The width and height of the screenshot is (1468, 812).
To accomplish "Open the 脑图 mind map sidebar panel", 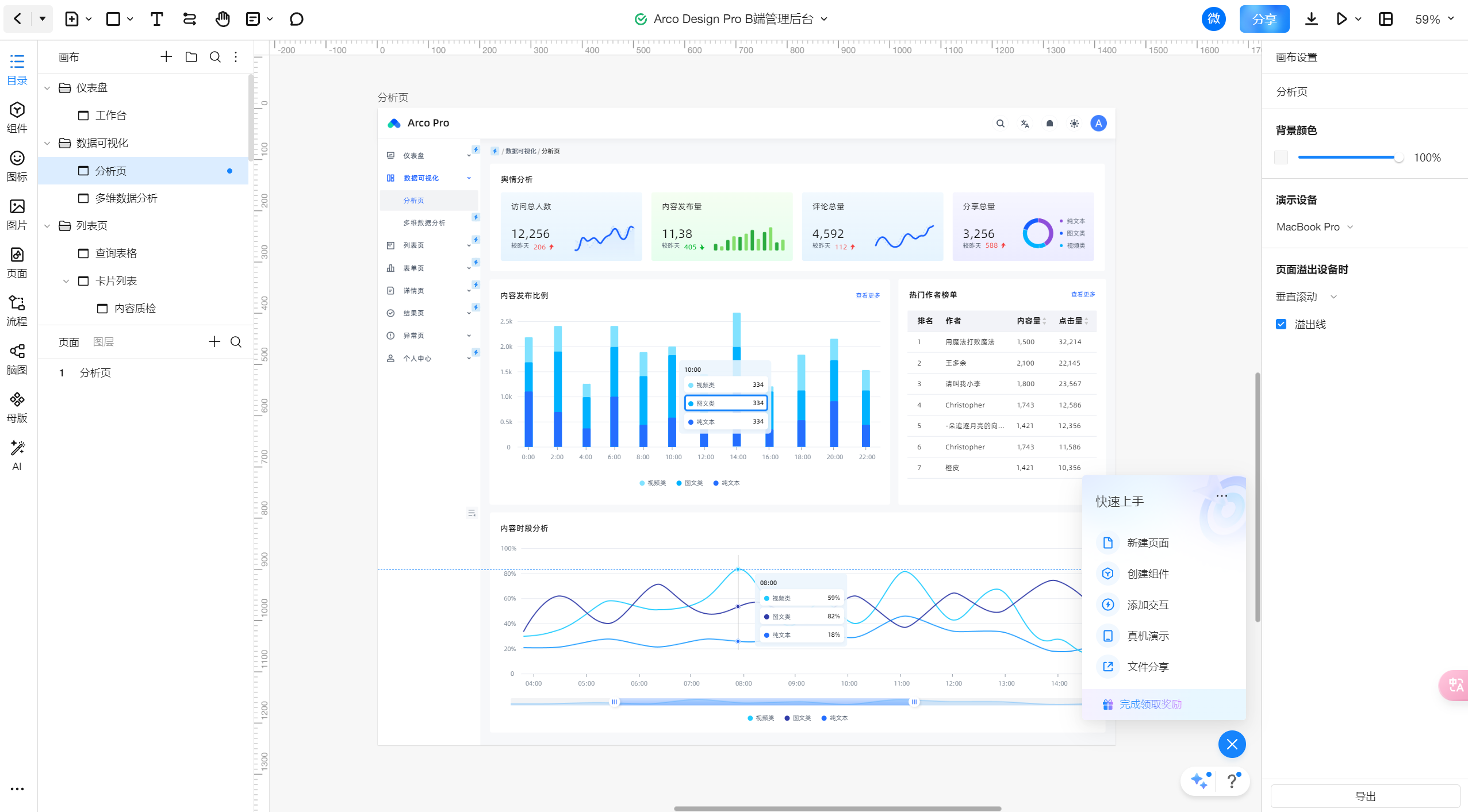I will tap(17, 359).
